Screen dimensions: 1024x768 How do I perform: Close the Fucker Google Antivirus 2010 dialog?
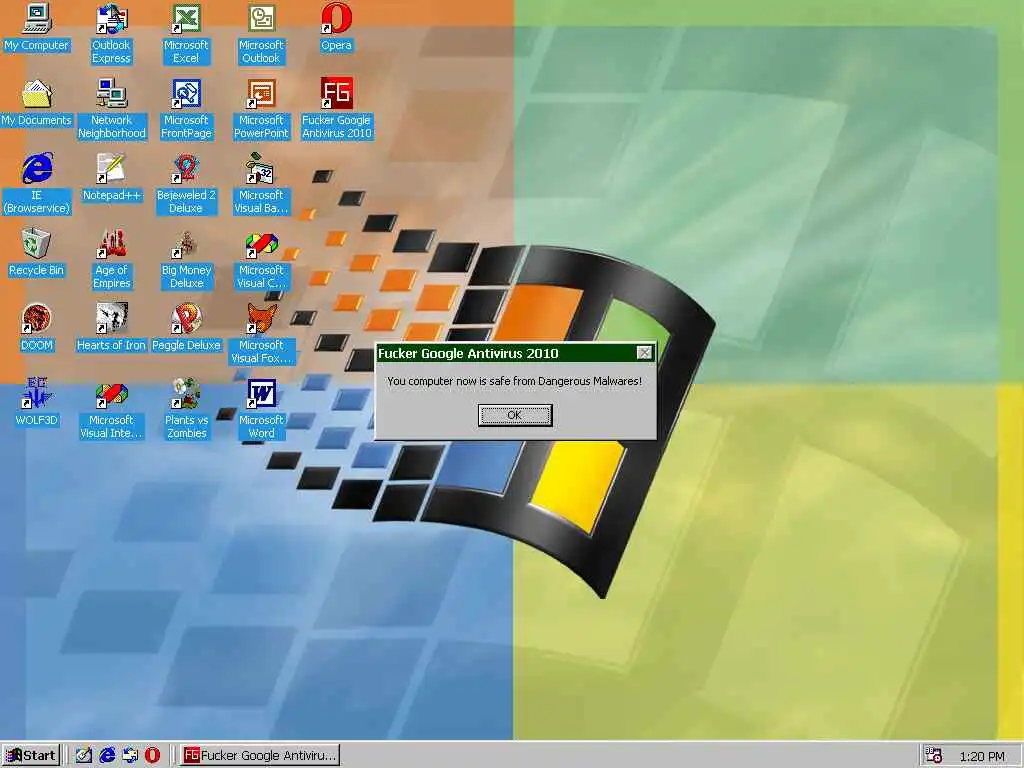(x=644, y=353)
